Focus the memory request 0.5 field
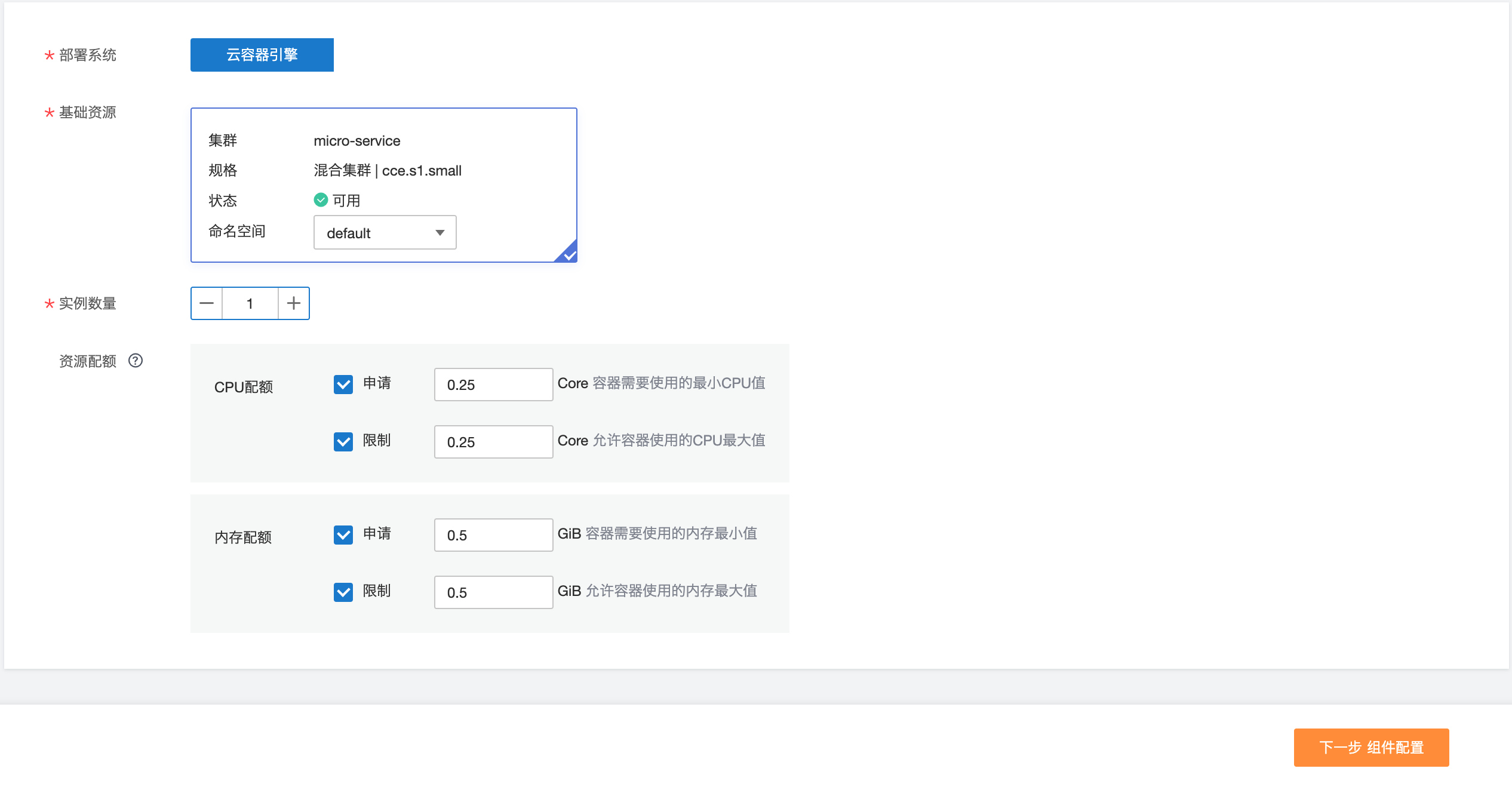Screen dimensions: 1512x793 click(x=493, y=535)
